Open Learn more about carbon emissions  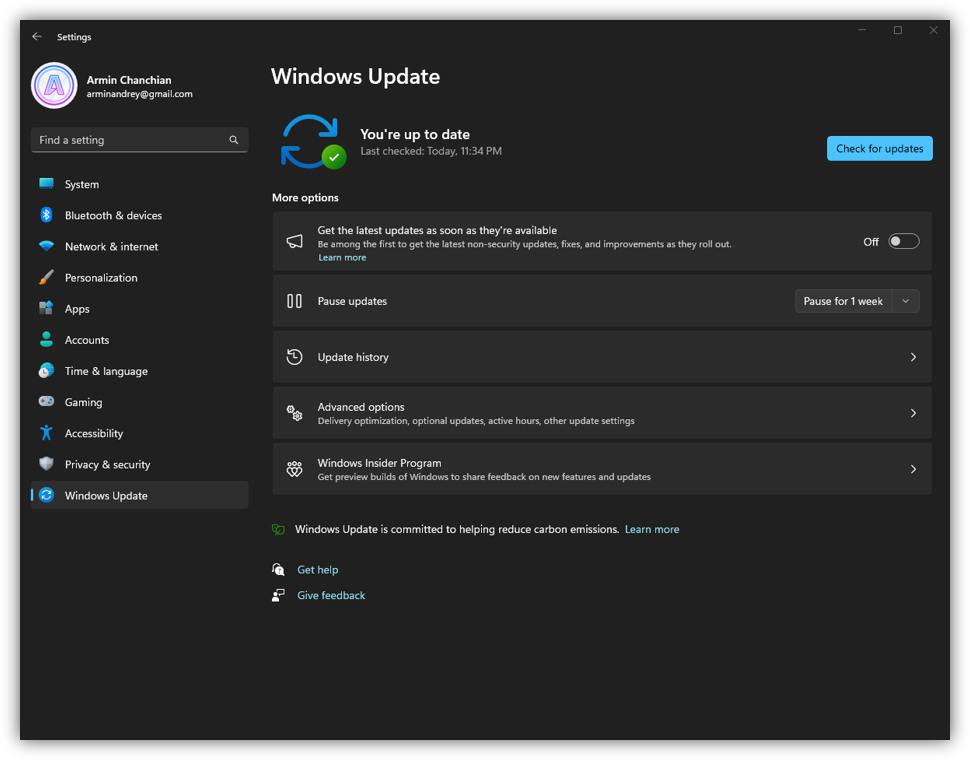[652, 529]
